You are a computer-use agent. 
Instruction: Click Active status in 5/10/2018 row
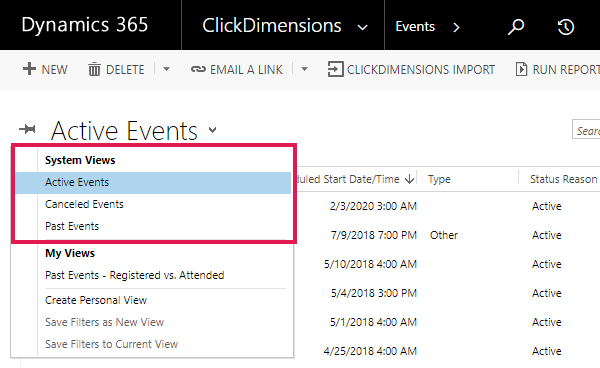[x=547, y=264]
